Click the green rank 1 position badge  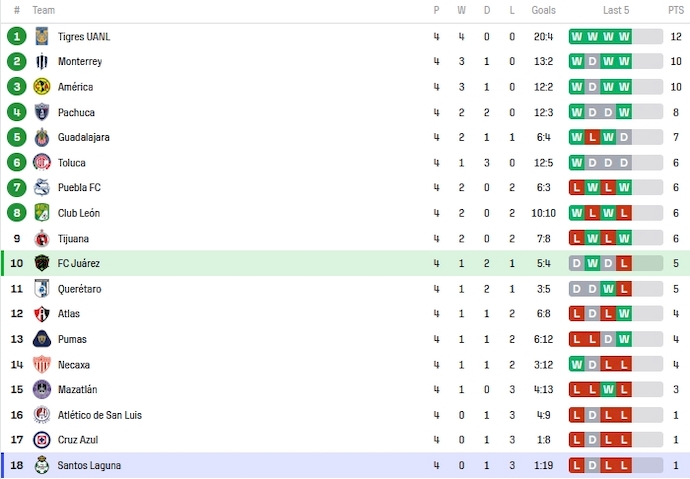[16, 37]
